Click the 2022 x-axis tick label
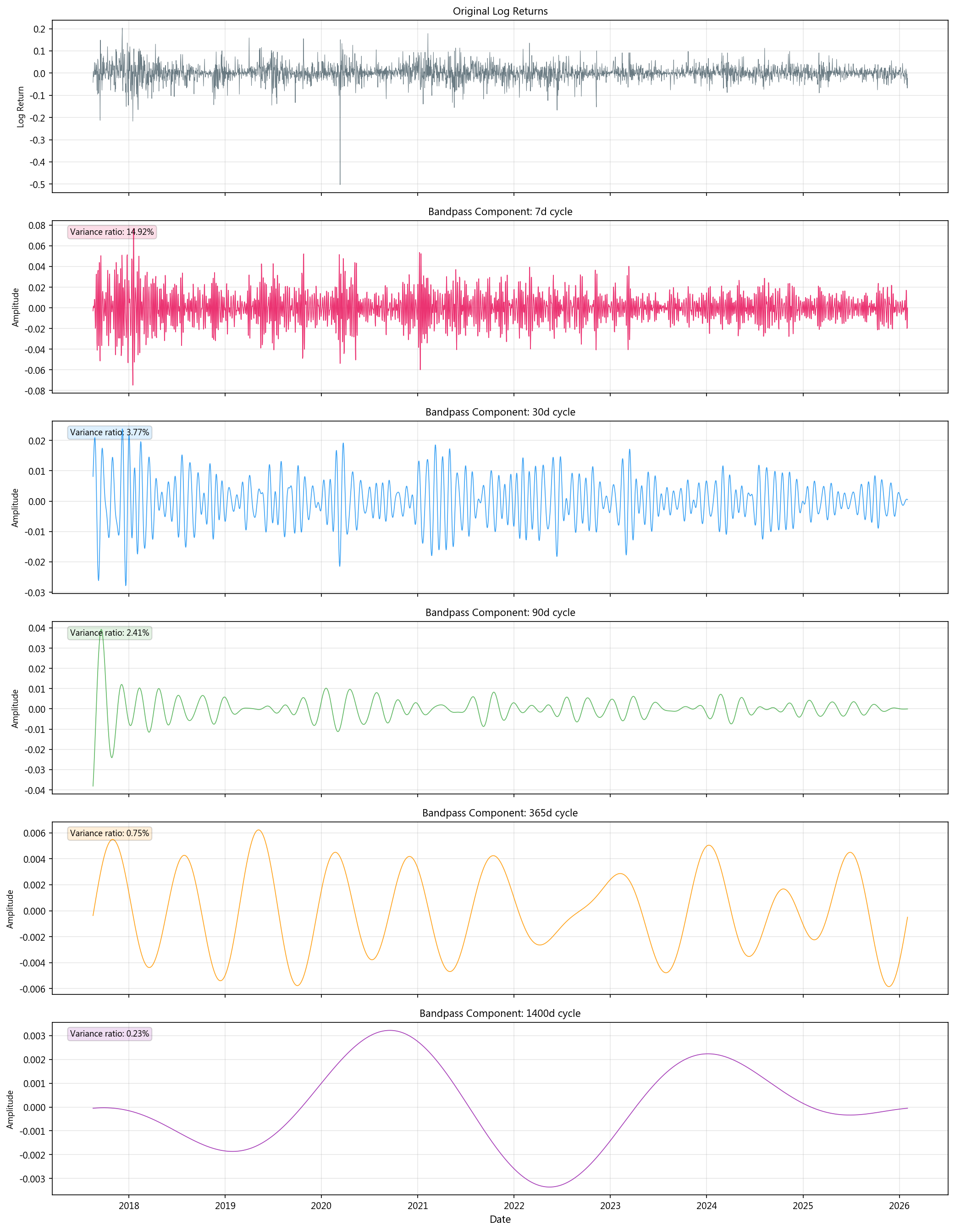Viewport: 955px width, 1232px height. [513, 1205]
